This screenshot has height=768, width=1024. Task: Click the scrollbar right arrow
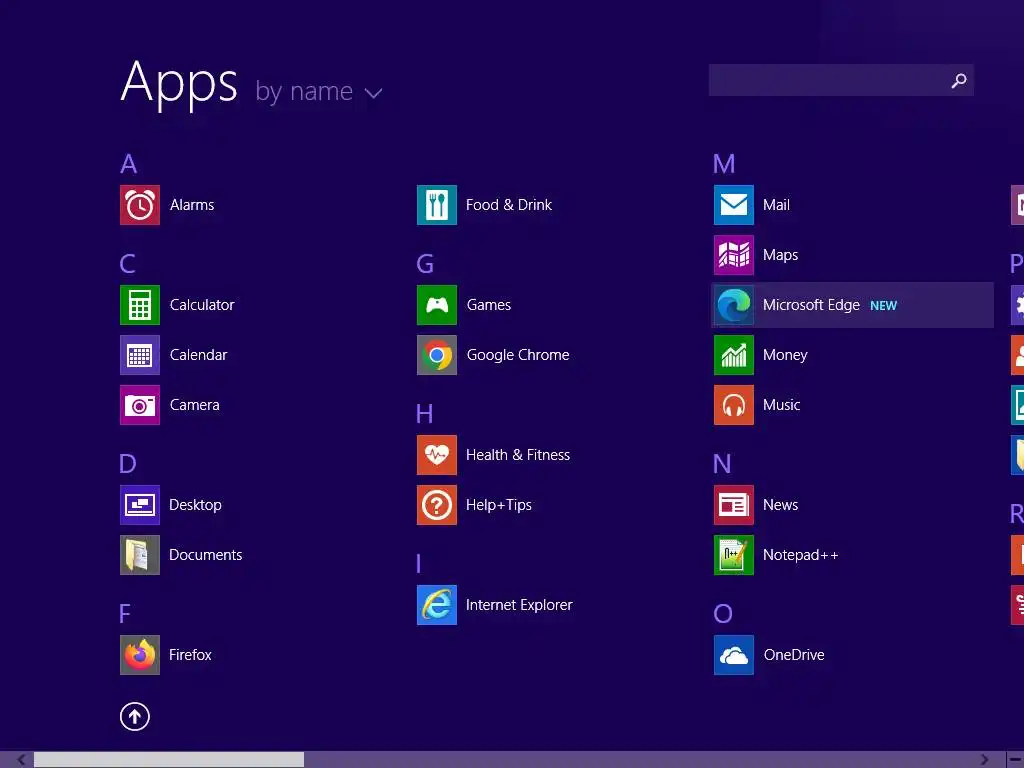985,760
